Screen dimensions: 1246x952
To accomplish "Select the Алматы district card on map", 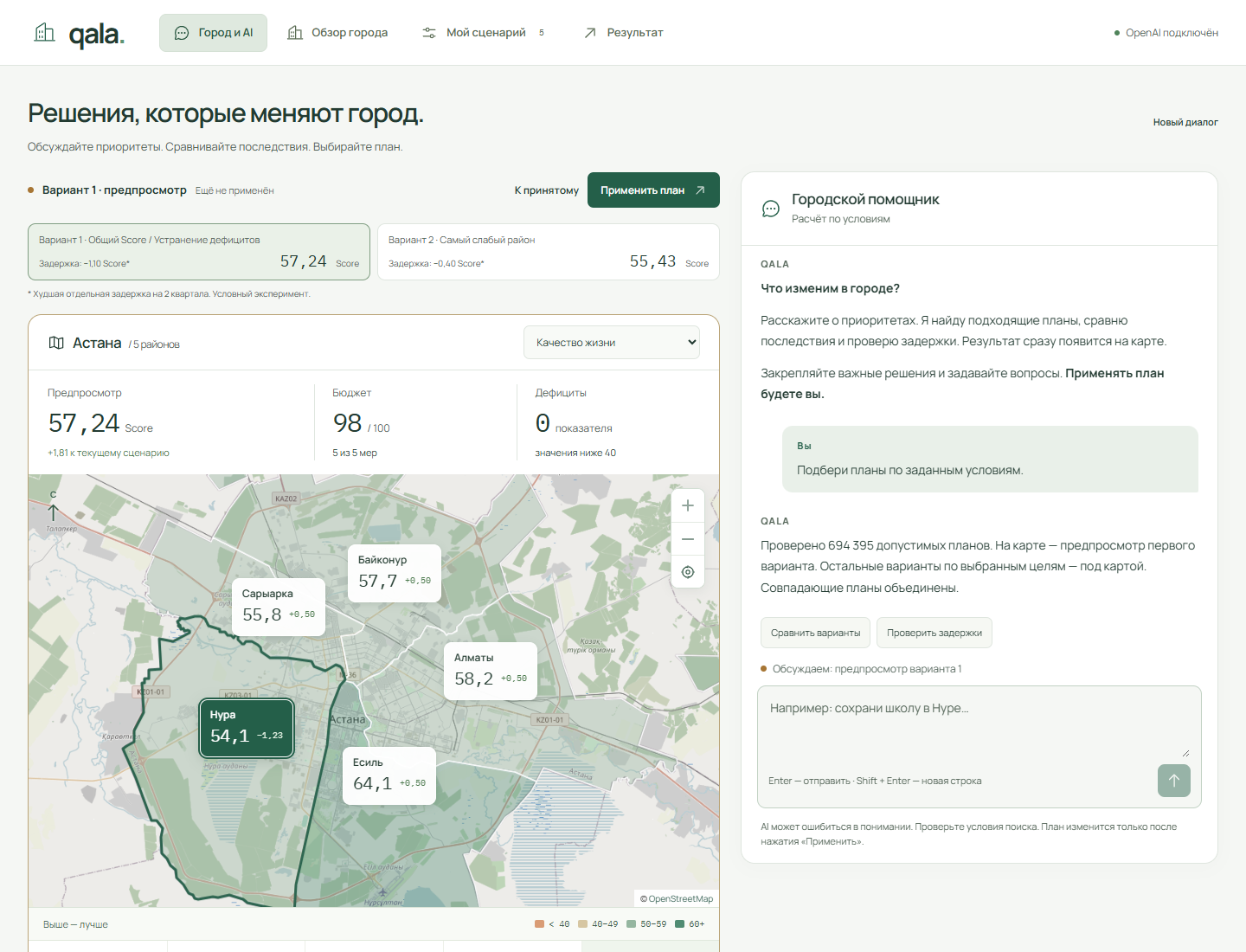I will [x=491, y=671].
